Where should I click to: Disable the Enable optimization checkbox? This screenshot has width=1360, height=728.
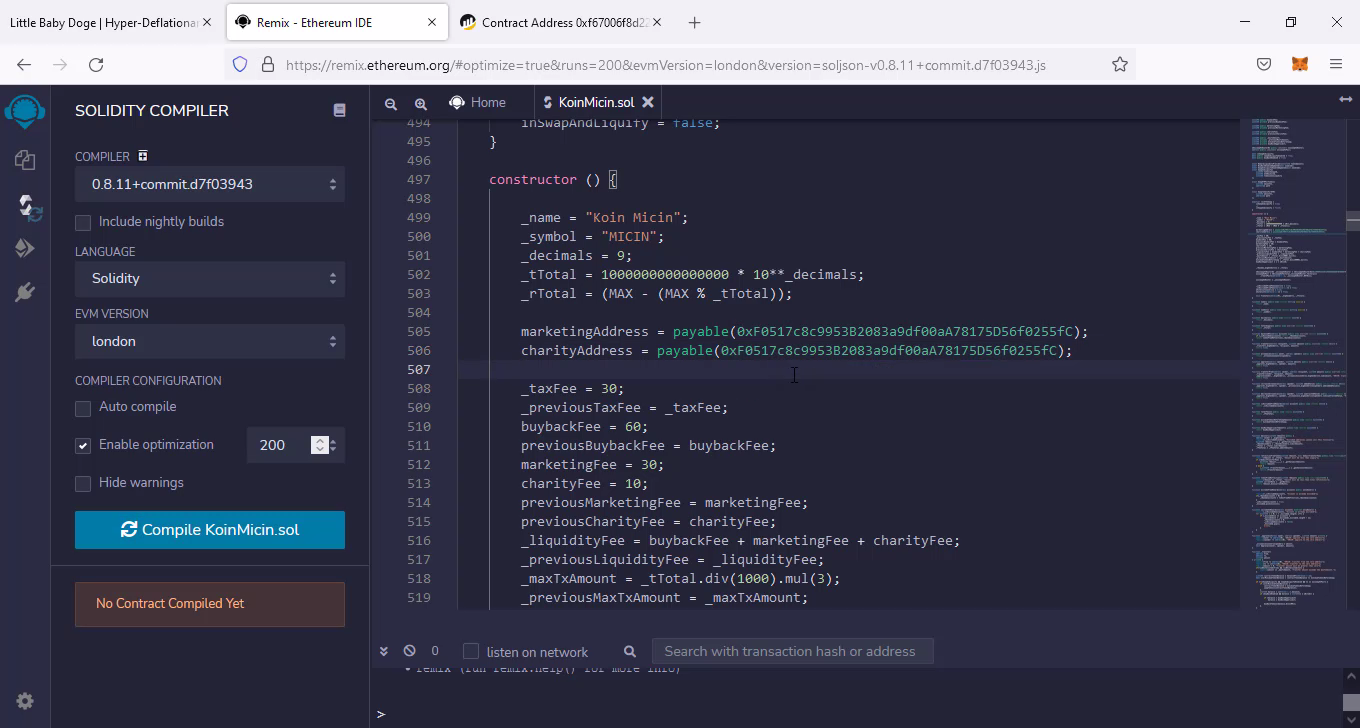[83, 445]
